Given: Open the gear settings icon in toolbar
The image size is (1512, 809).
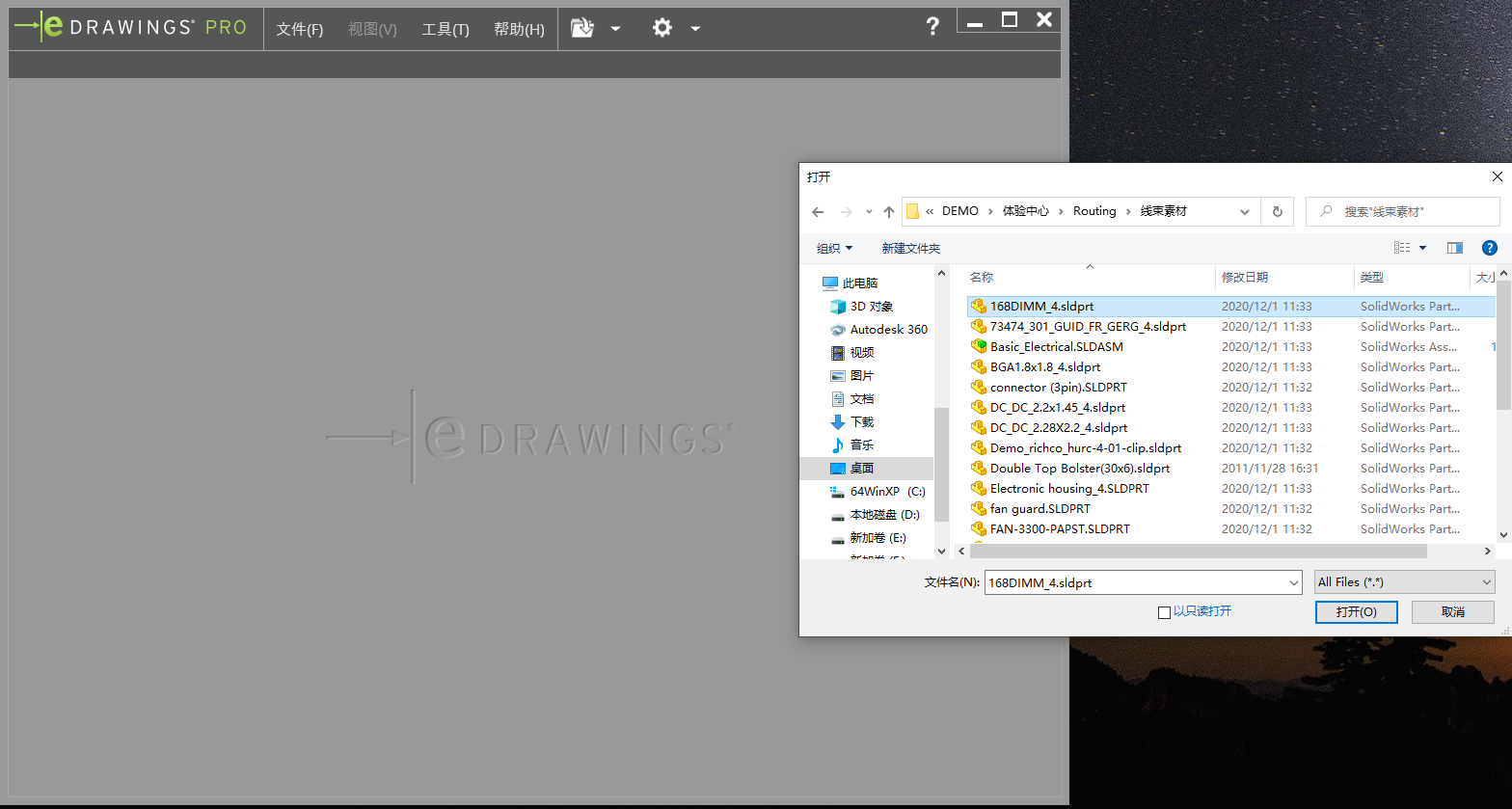Looking at the screenshot, I should click(661, 28).
